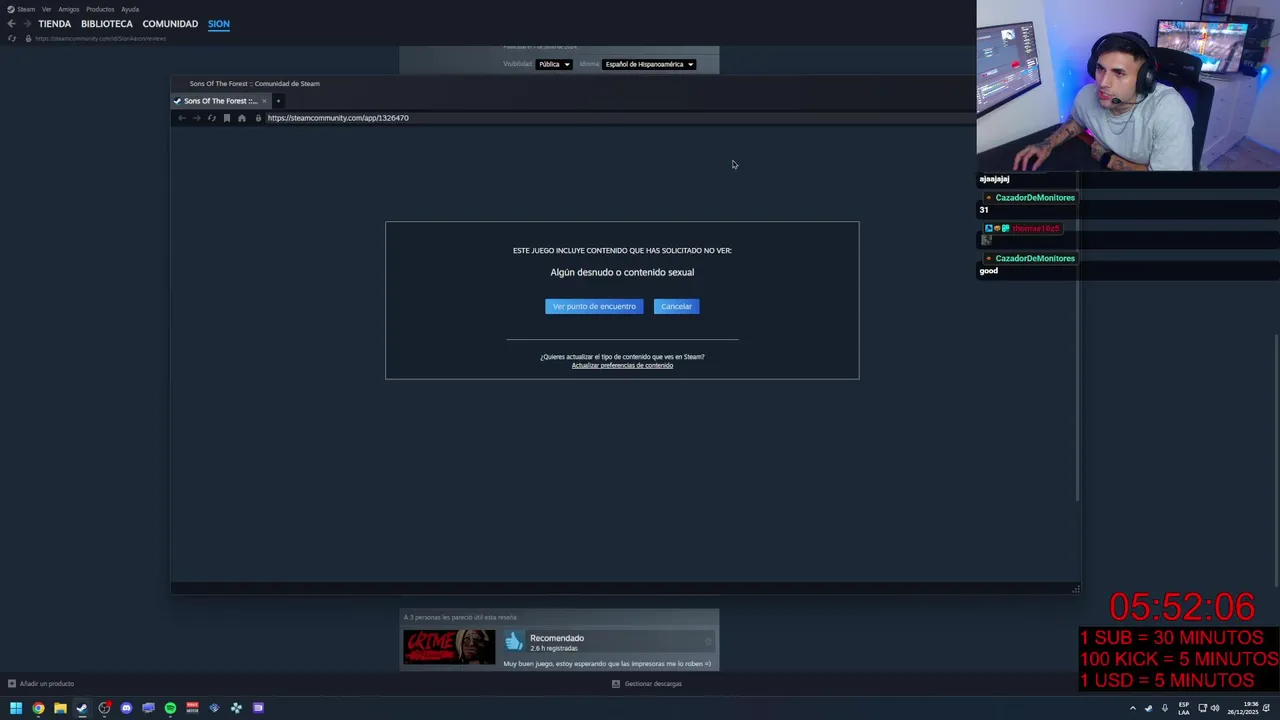The width and height of the screenshot is (1280, 720).
Task: Open the volume control in tray
Action: tap(1215, 708)
